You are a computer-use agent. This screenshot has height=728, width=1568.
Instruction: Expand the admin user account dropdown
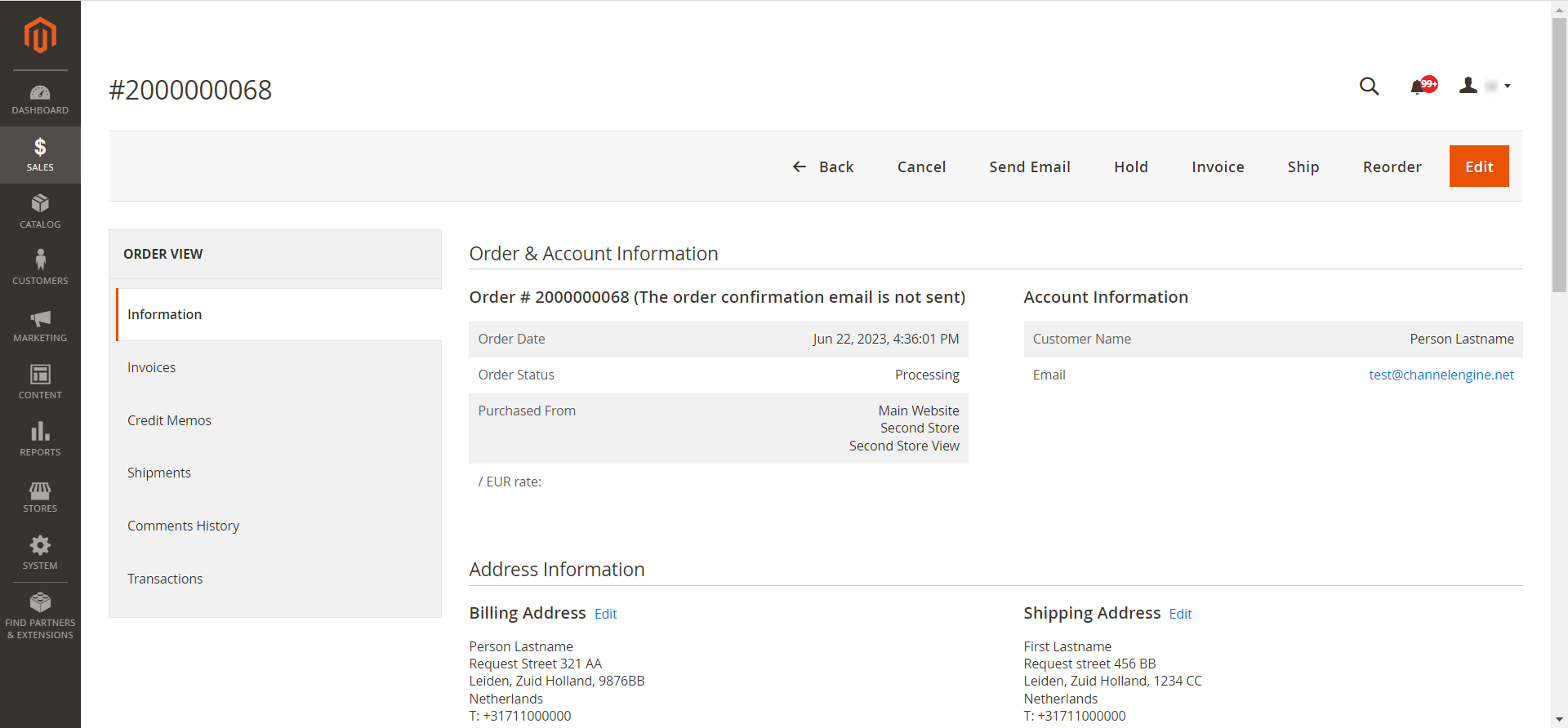coord(1484,86)
